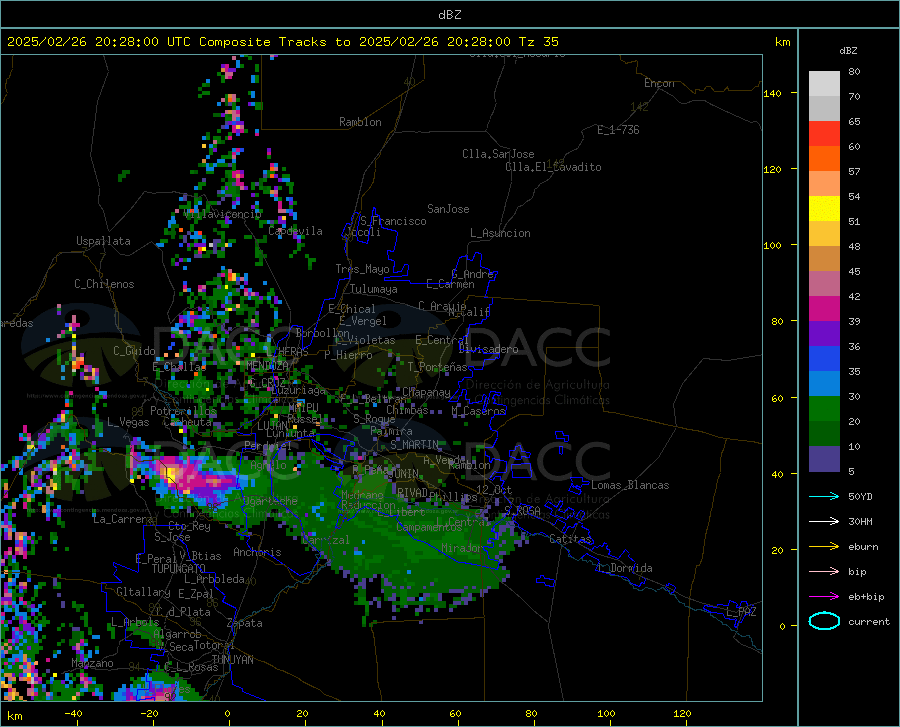Click the legend's dBZ heading
The height and width of the screenshot is (727, 900).
(x=848, y=50)
